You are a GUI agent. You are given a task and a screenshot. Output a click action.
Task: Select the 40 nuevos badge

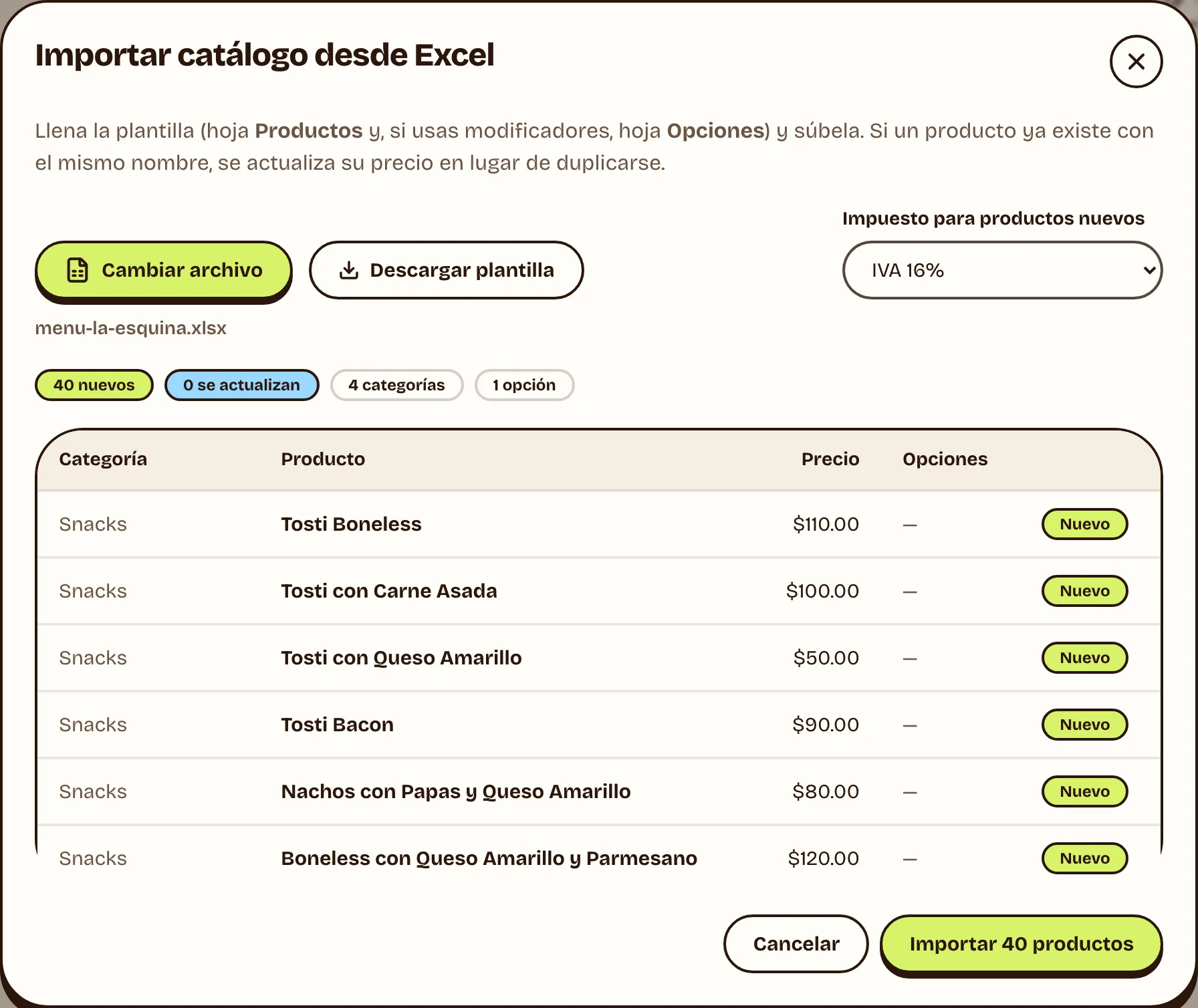(94, 385)
